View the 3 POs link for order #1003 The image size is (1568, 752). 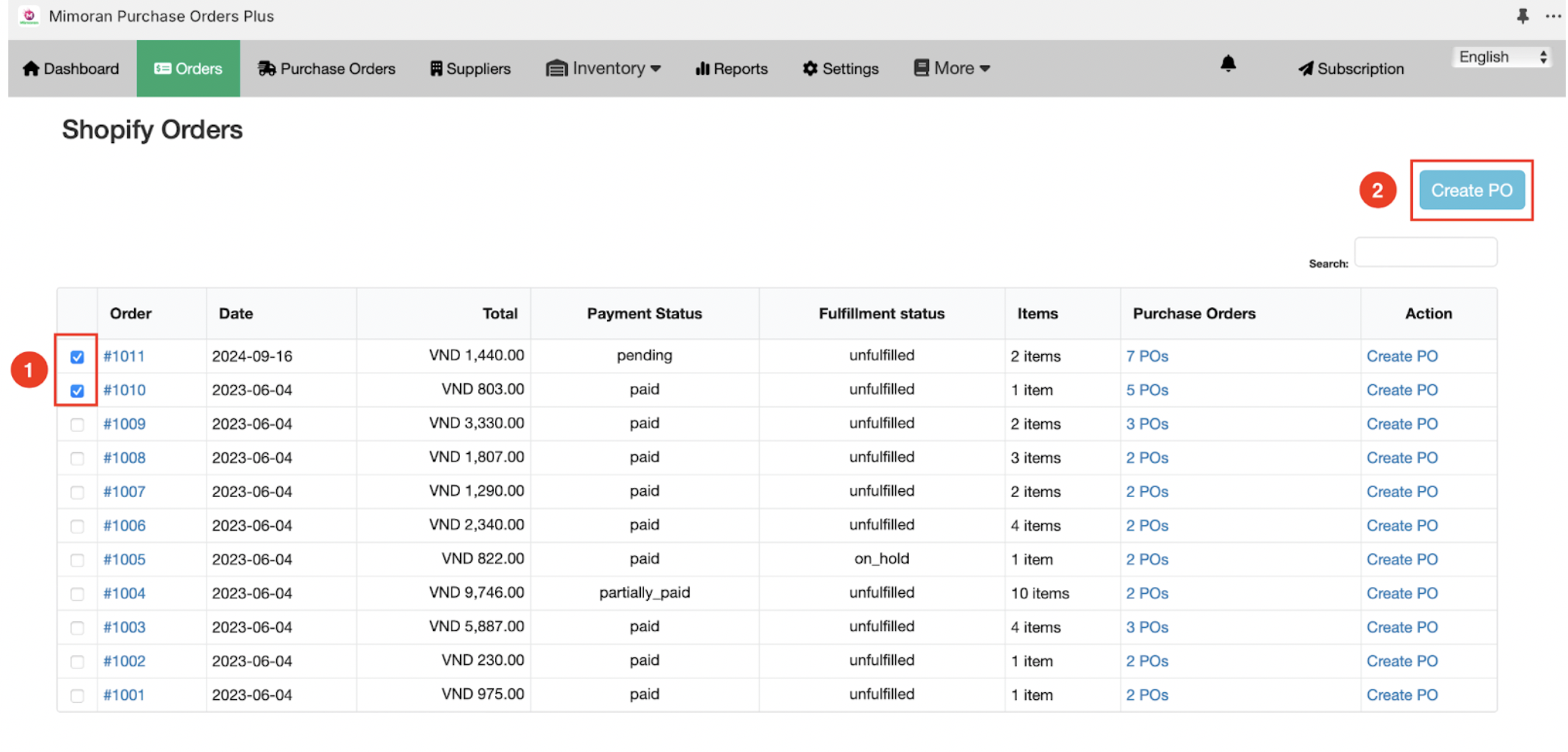coord(1147,628)
